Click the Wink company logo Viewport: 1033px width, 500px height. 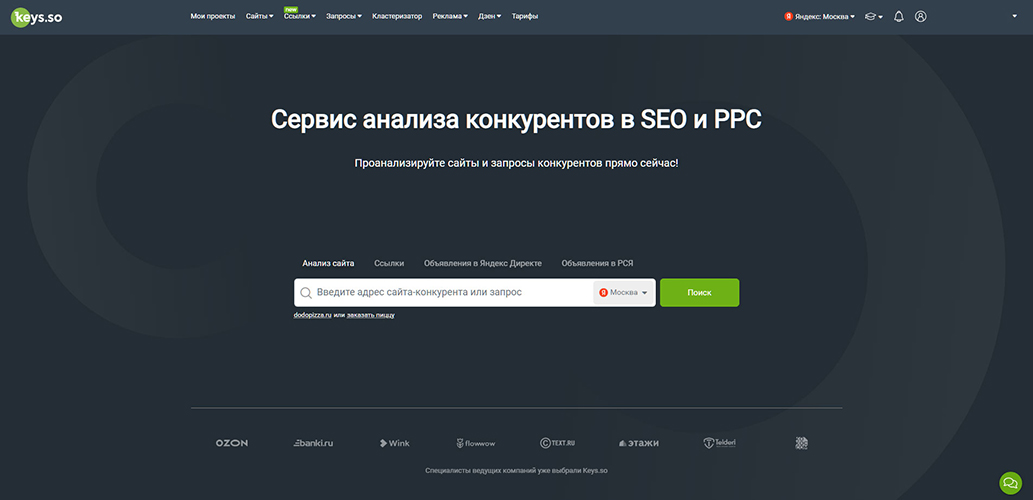[394, 443]
